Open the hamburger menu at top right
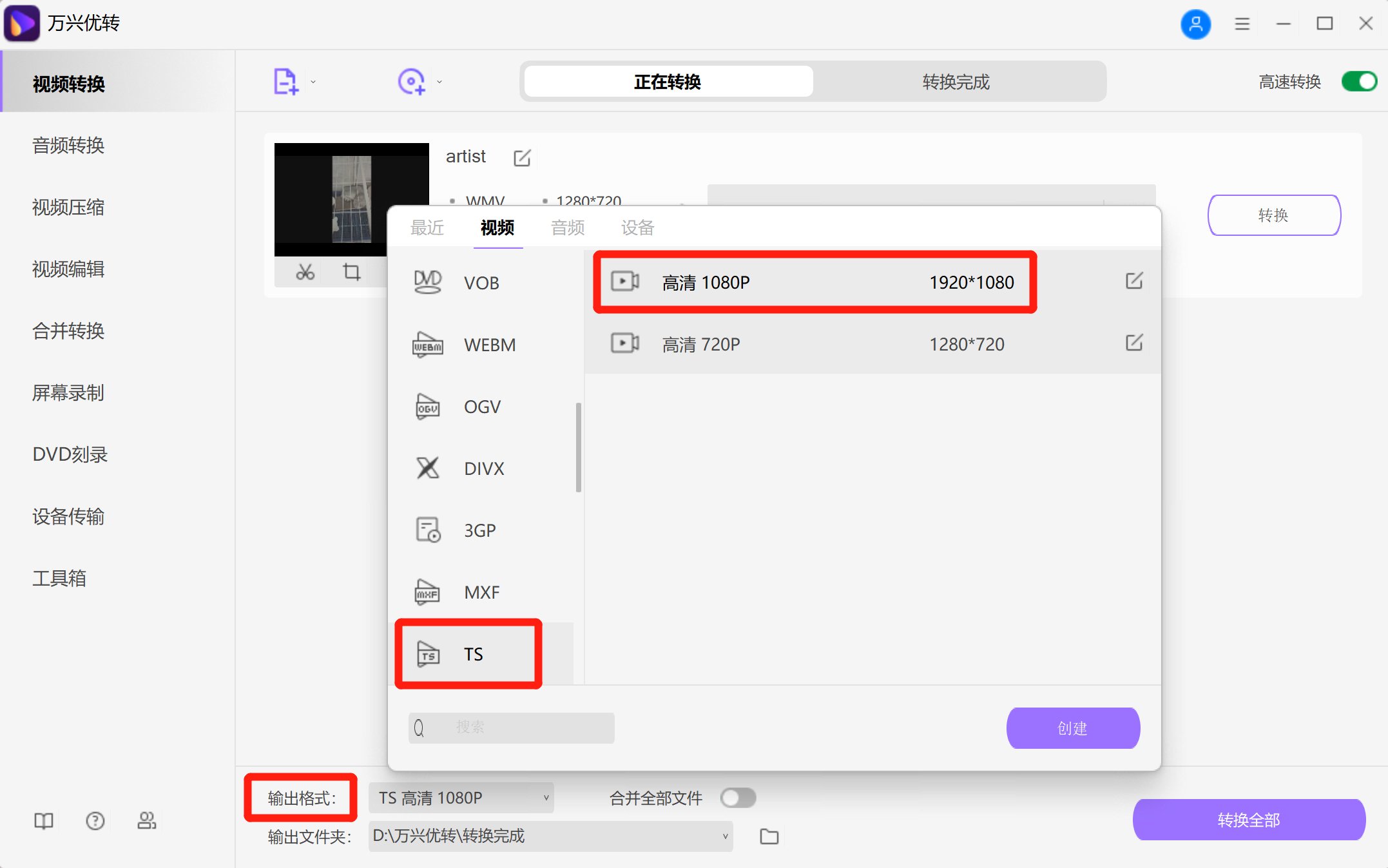 point(1242,23)
